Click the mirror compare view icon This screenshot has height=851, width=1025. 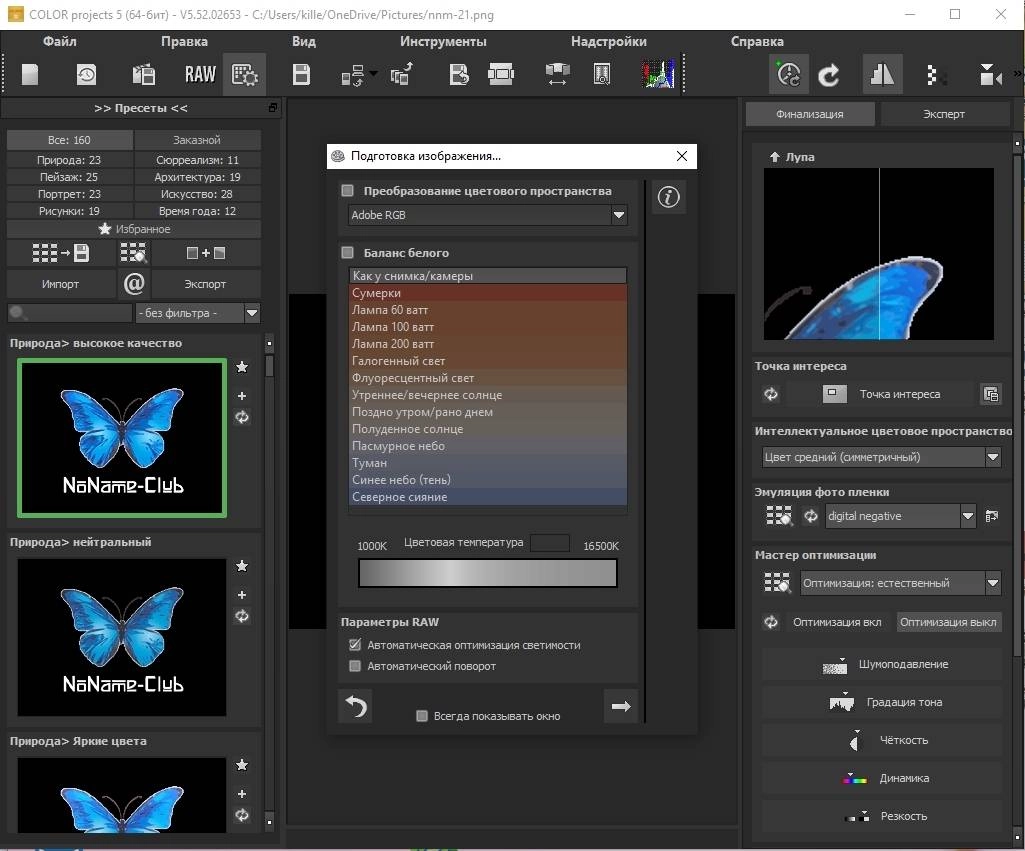coord(882,75)
